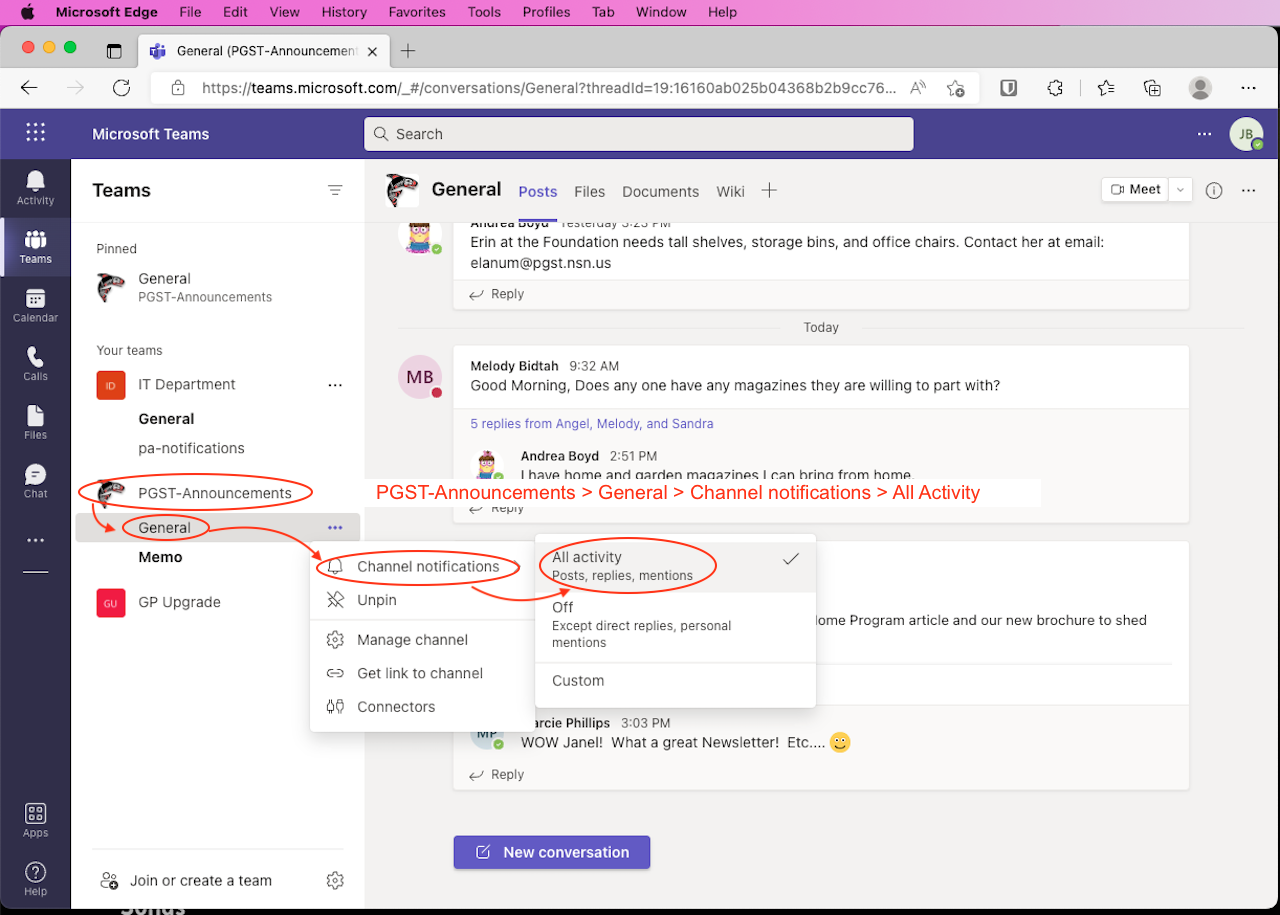Image resolution: width=1280 pixels, height=915 pixels.
Task: Open General channel more options ellipsis
Action: pyautogui.click(x=335, y=528)
